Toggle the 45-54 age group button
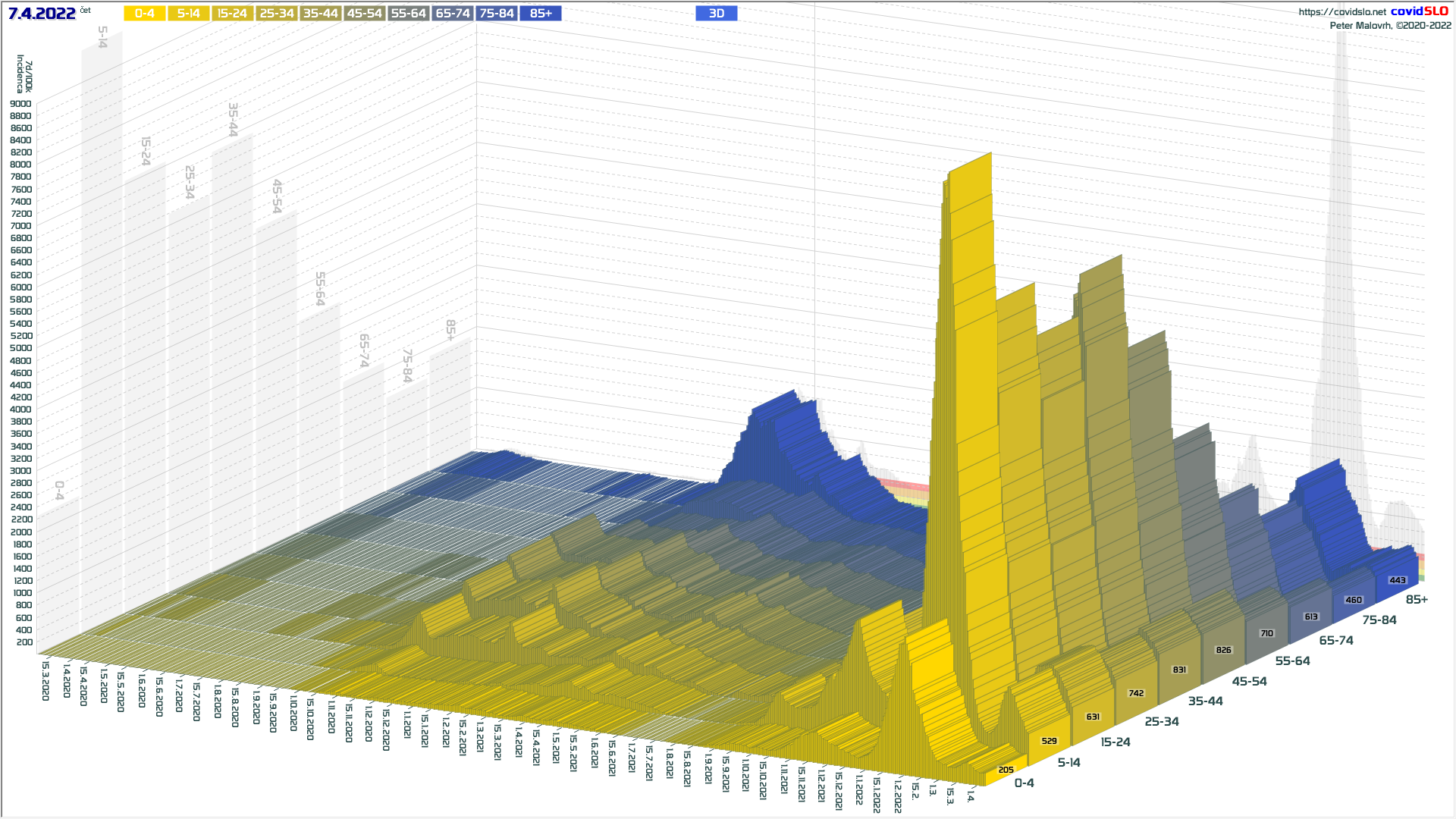 [364, 14]
